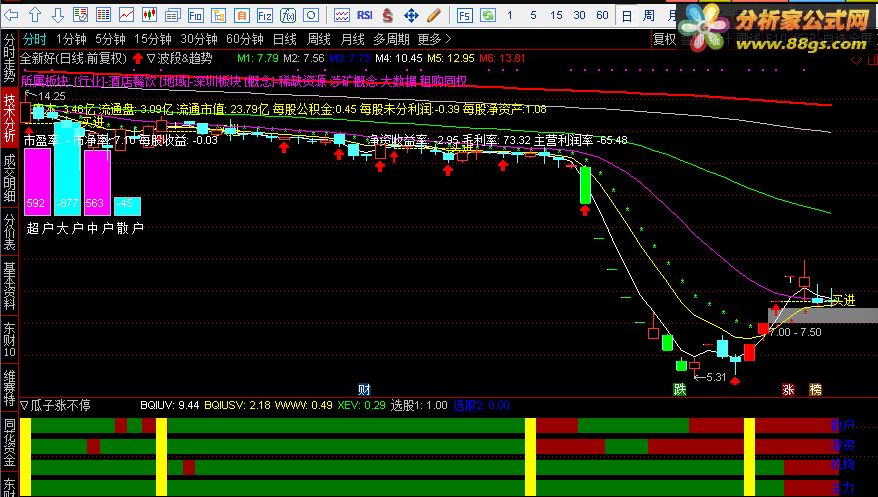
Task: Switch to the 分时 tab
Action: point(34,39)
